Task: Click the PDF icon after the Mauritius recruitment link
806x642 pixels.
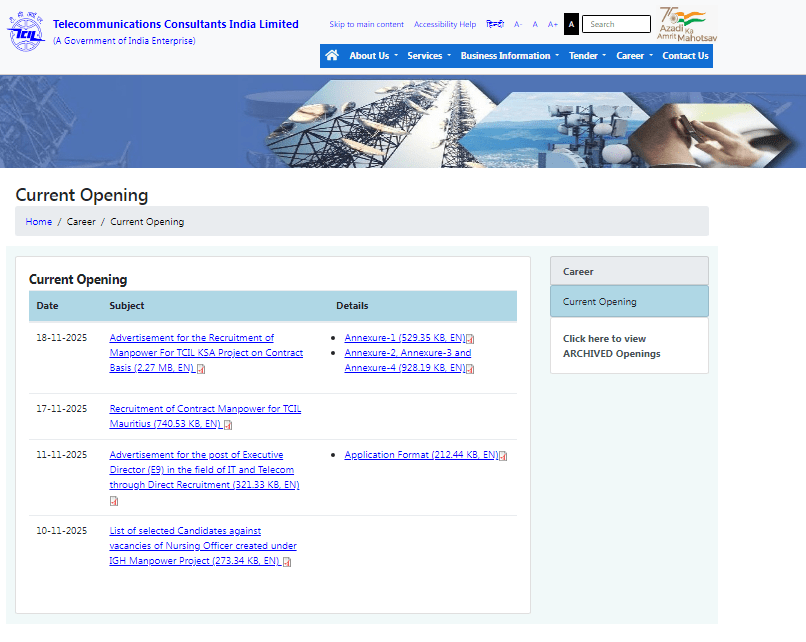Action: point(228,424)
